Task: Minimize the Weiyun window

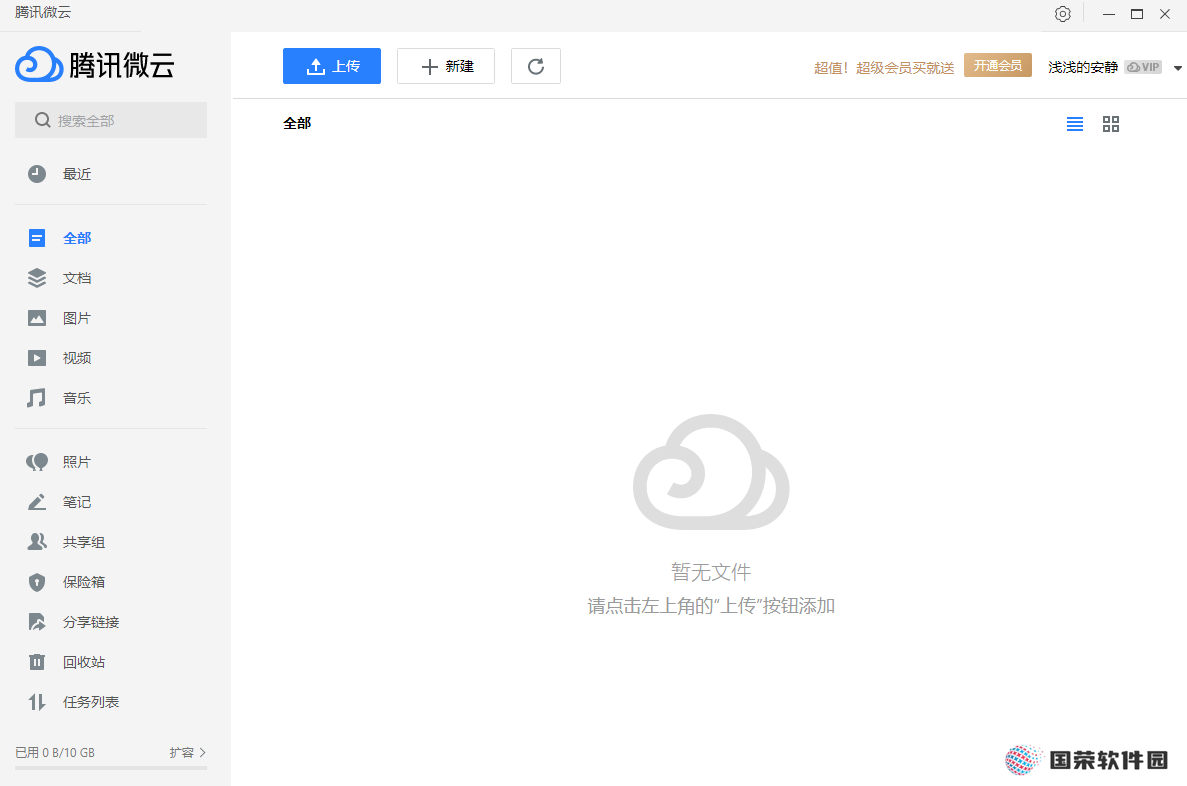Action: click(x=1109, y=14)
